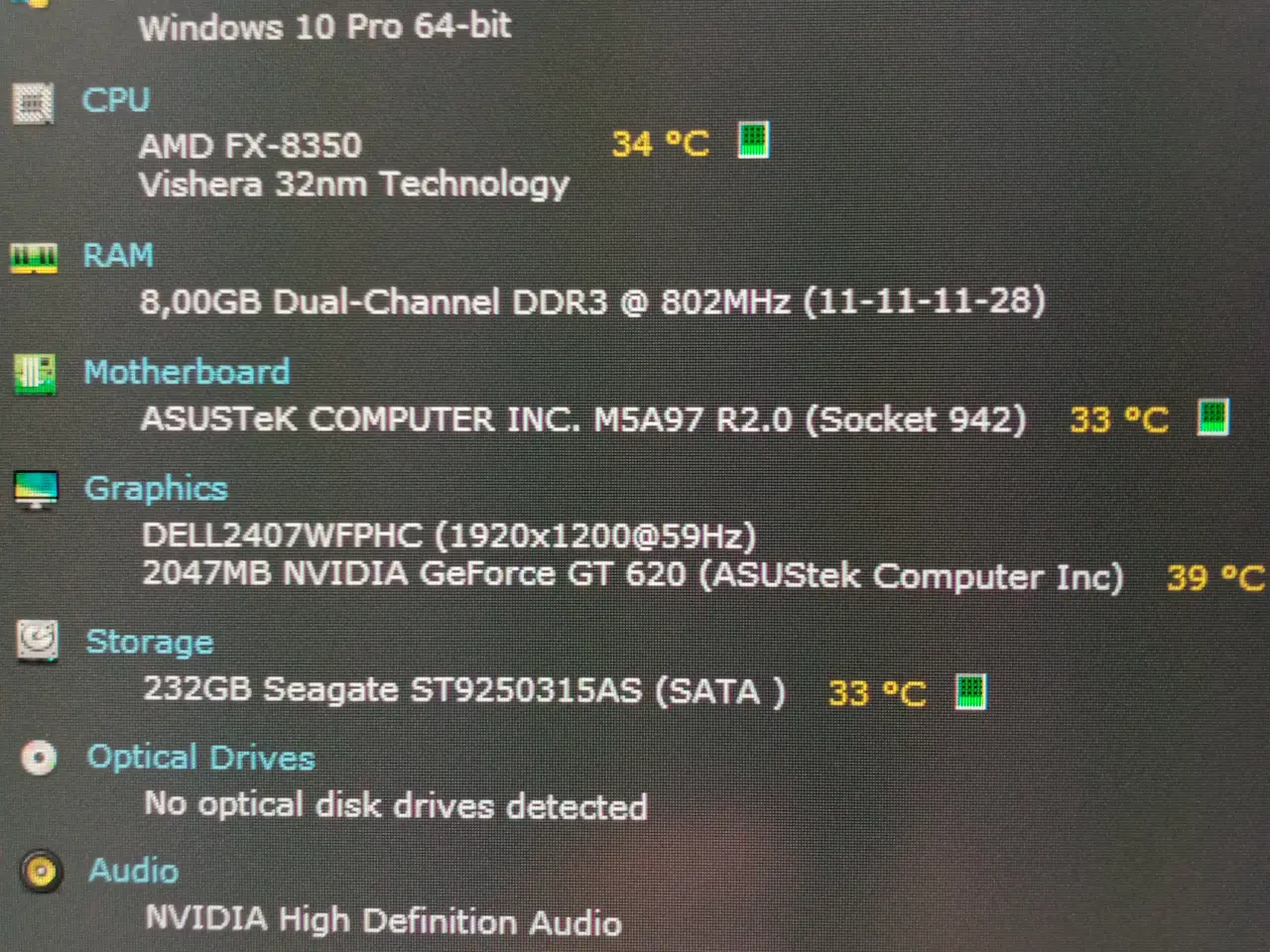Click the 34 °C CPU temperature reading
This screenshot has height=952, width=1270.
pyautogui.click(x=661, y=144)
